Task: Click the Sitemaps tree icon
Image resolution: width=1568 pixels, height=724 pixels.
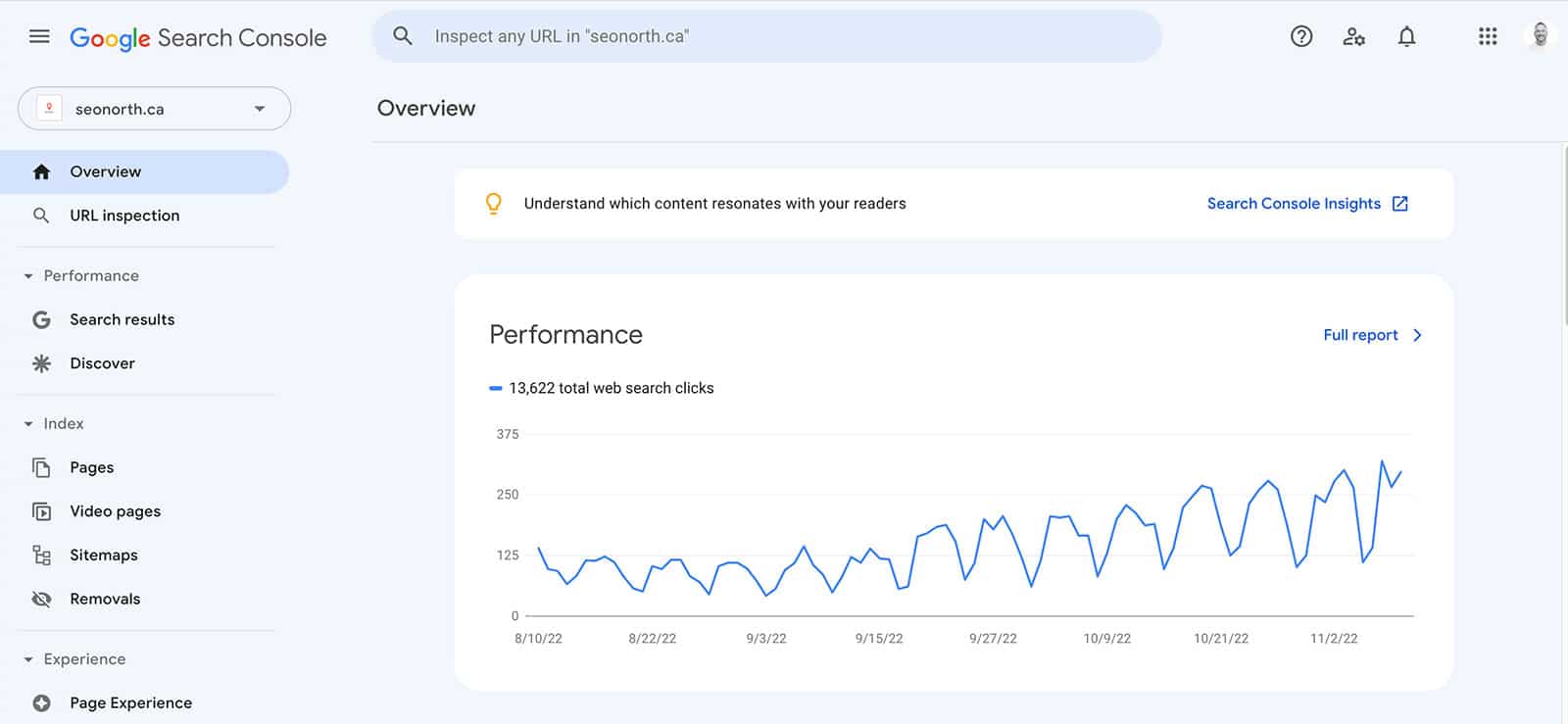Action: 41,555
